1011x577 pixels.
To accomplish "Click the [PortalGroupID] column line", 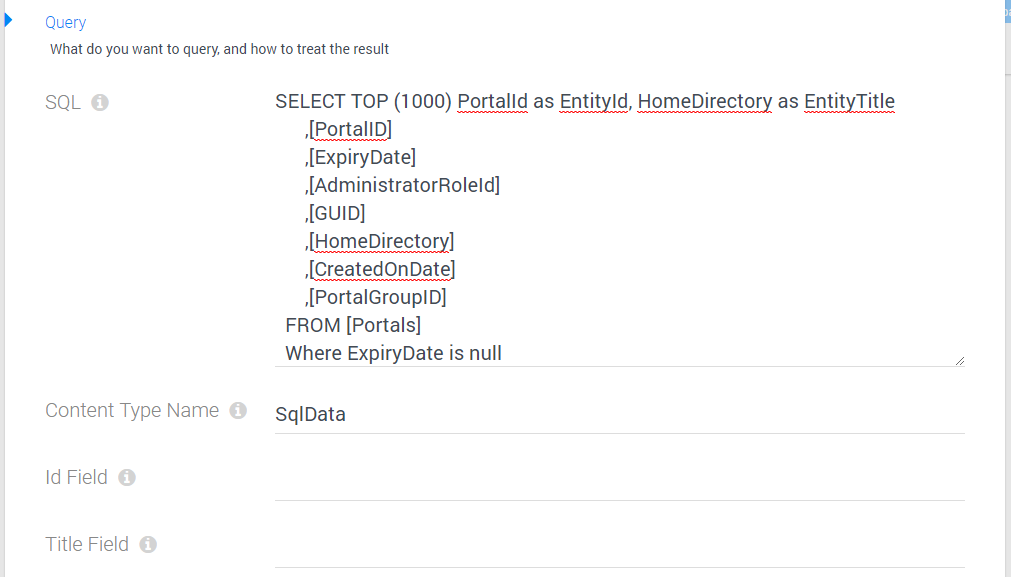I will (x=376, y=297).
